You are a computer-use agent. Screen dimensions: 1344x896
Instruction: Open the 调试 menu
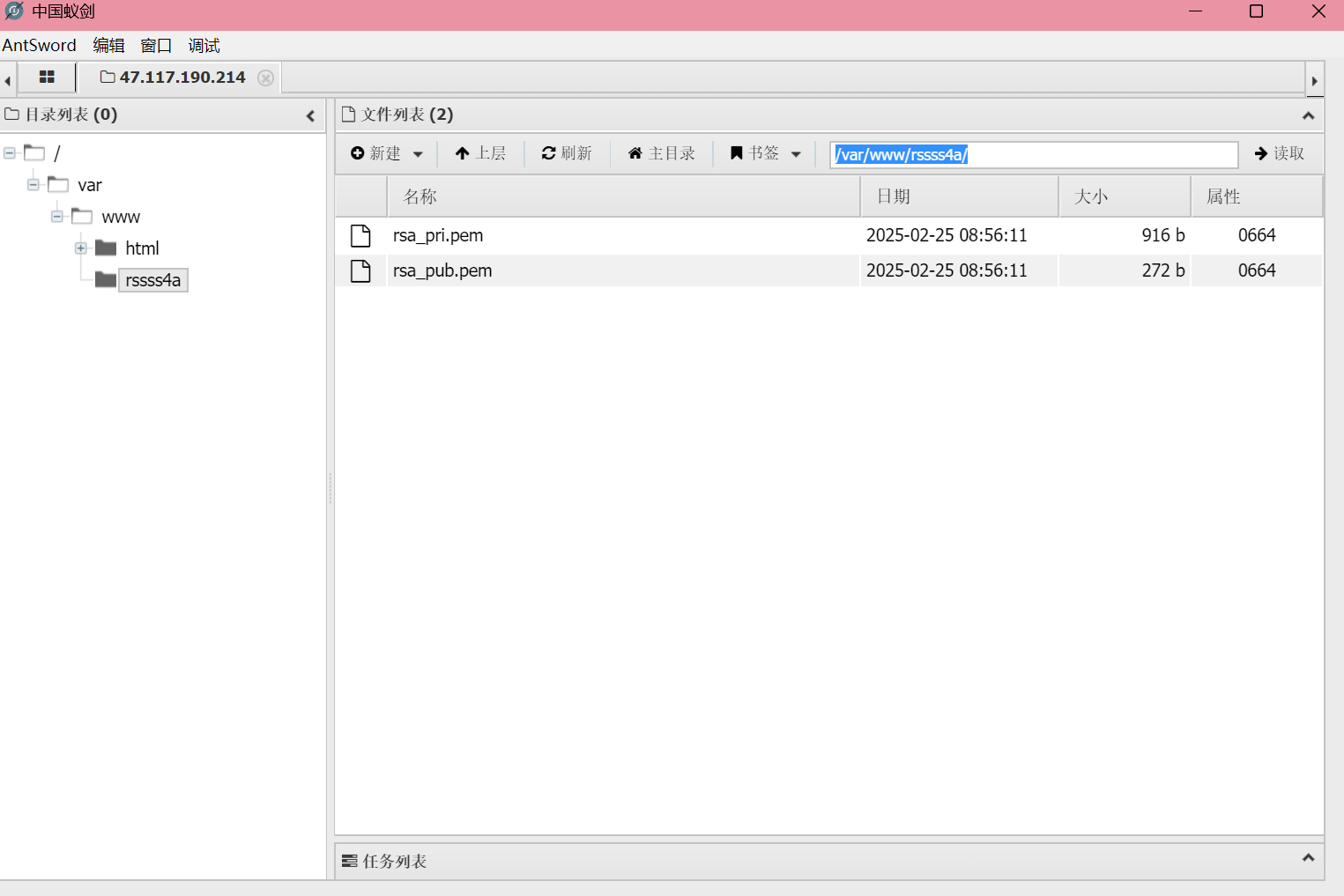click(x=204, y=45)
